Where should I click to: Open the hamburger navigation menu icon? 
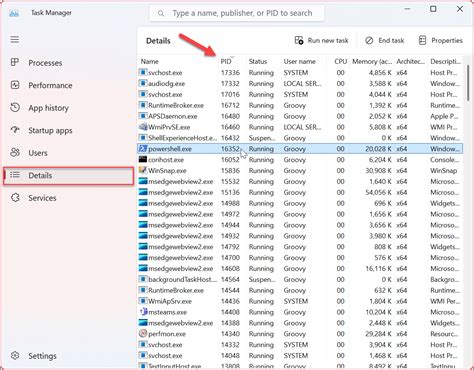(x=15, y=40)
